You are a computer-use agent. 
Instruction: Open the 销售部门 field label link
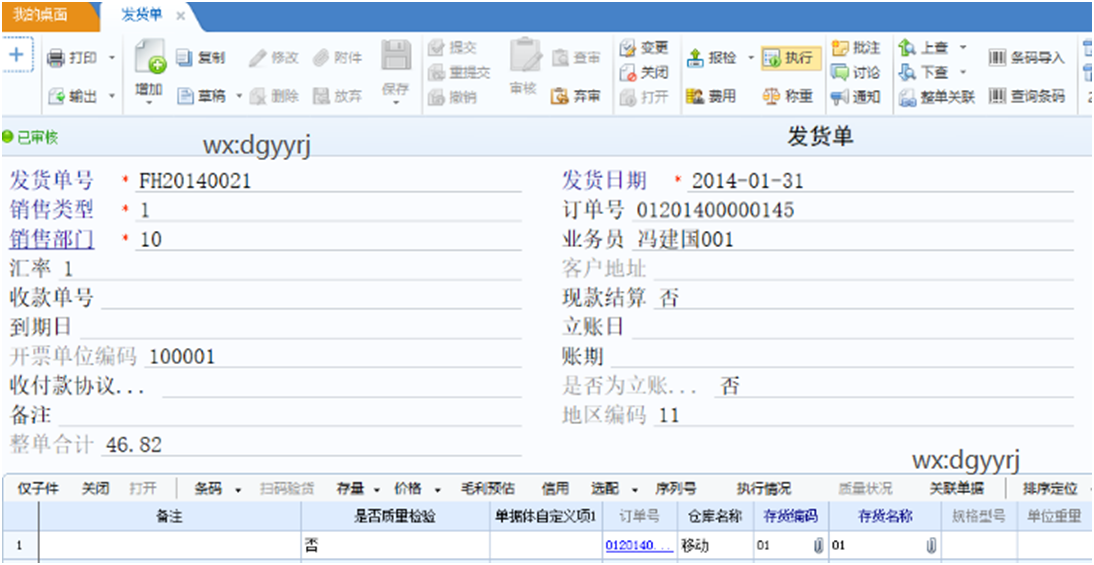point(52,240)
